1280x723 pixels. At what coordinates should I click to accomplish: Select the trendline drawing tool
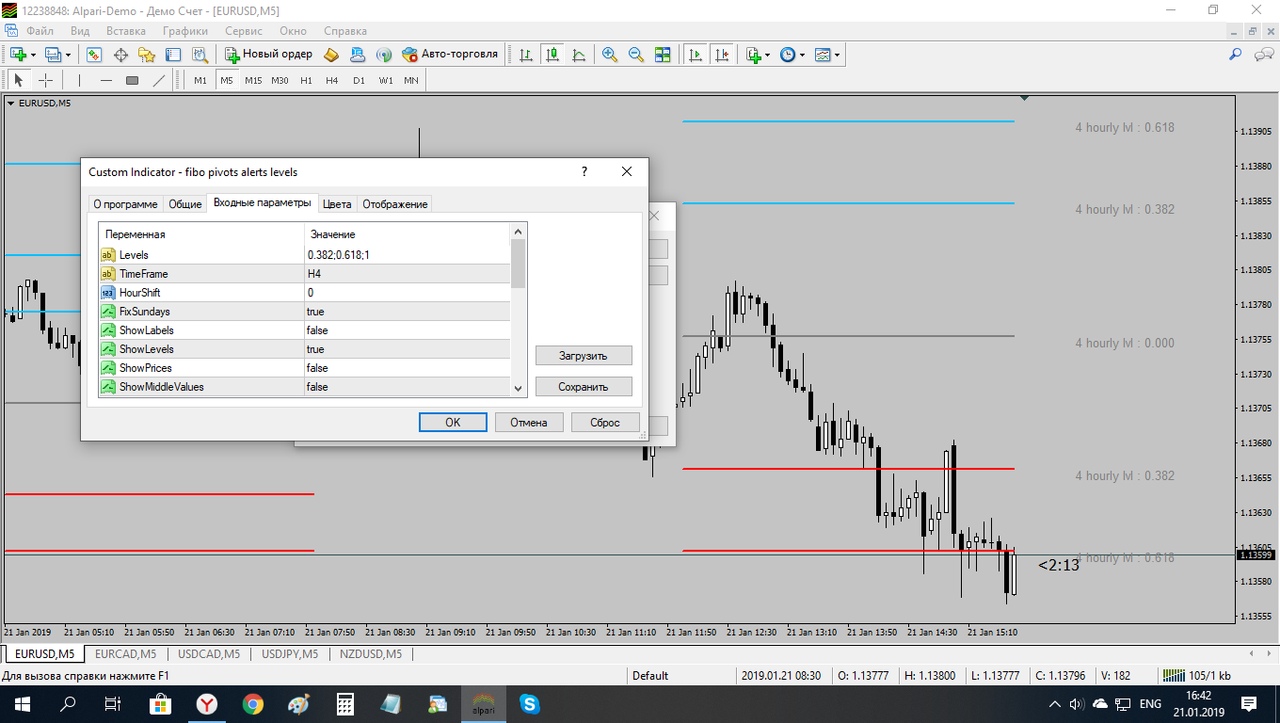[159, 80]
